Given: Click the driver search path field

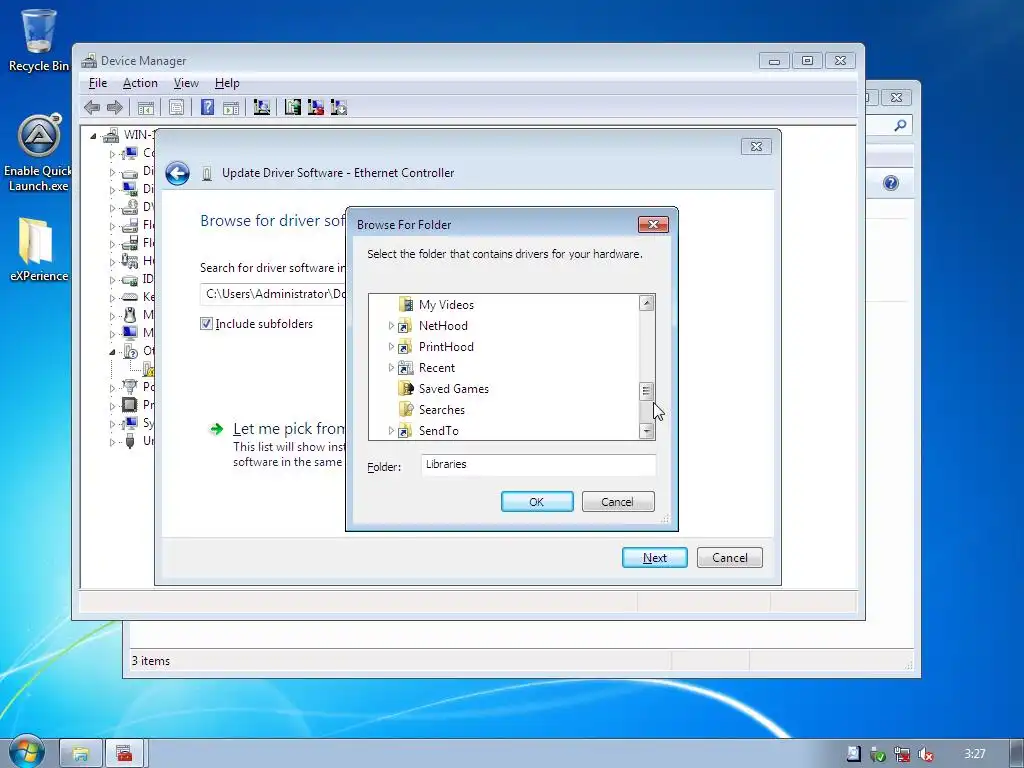Looking at the screenshot, I should pyautogui.click(x=273, y=294).
